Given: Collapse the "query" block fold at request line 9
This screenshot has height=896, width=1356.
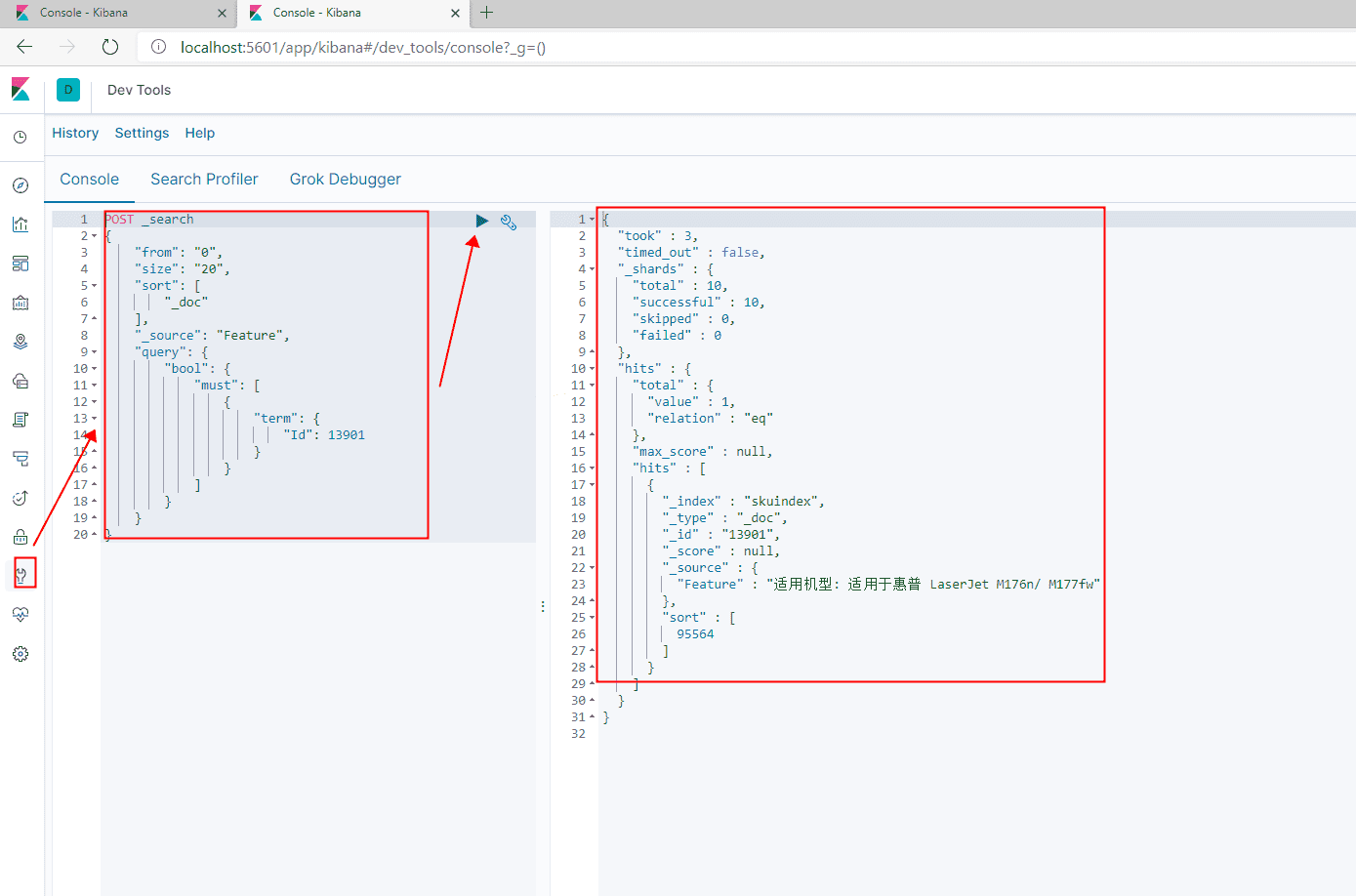Looking at the screenshot, I should 95,352.
